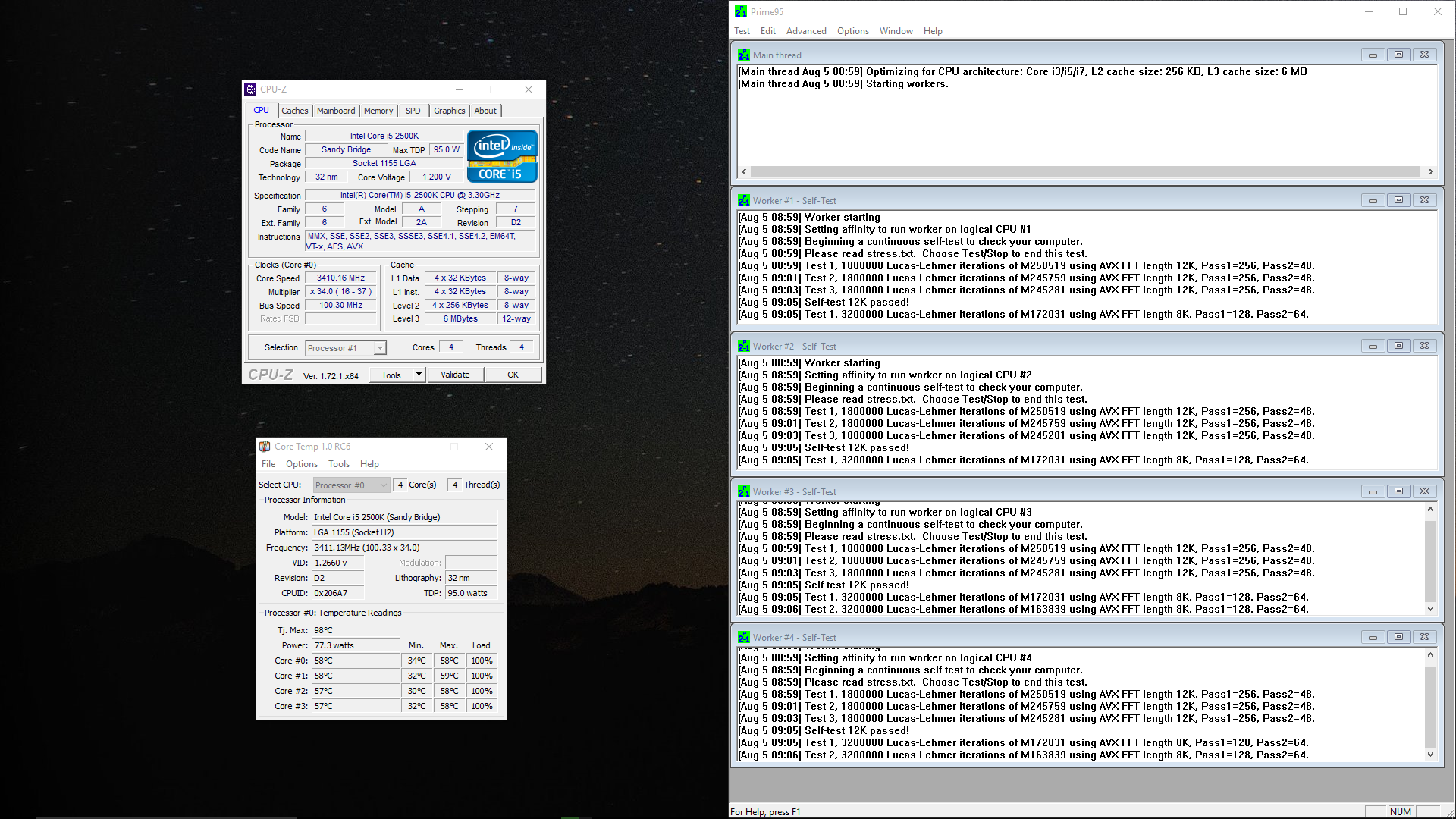
Task: Open the Advanced menu in Prime95
Action: pos(805,31)
